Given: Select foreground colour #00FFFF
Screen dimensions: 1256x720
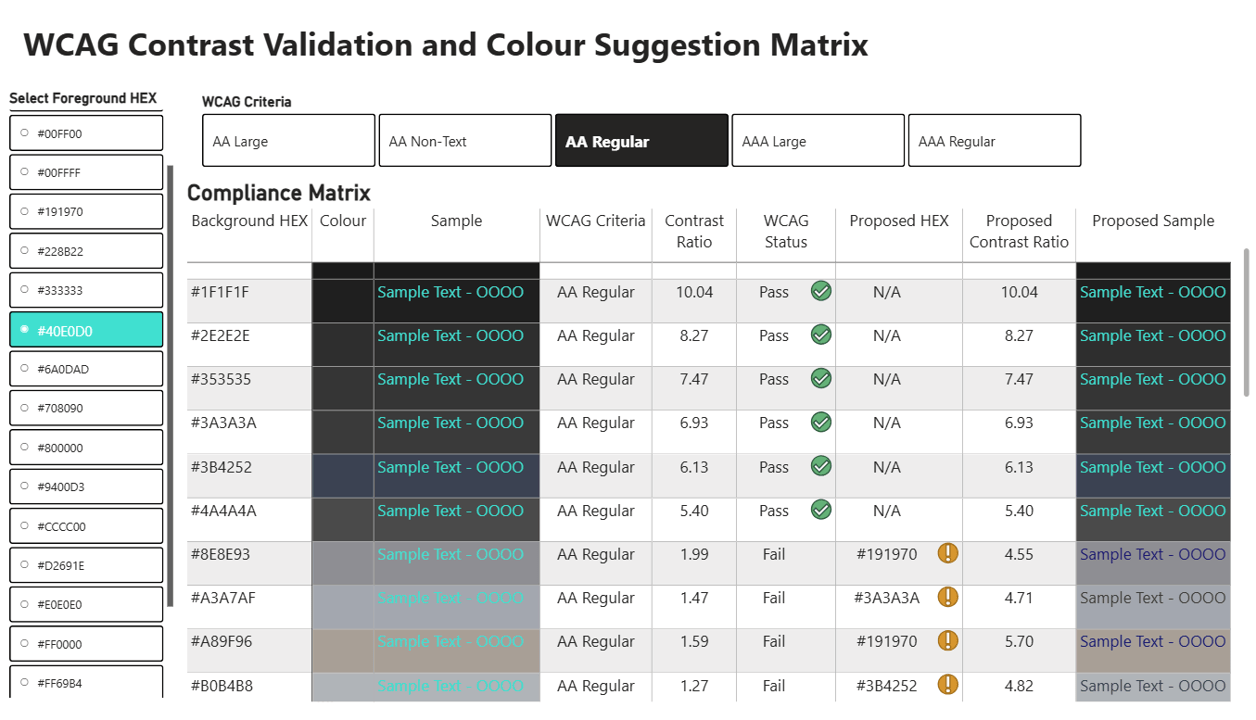Looking at the screenshot, I should (x=86, y=172).
